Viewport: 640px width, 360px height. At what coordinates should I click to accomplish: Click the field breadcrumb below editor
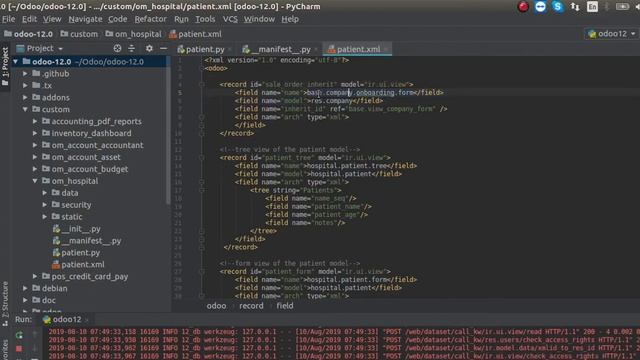[284, 306]
